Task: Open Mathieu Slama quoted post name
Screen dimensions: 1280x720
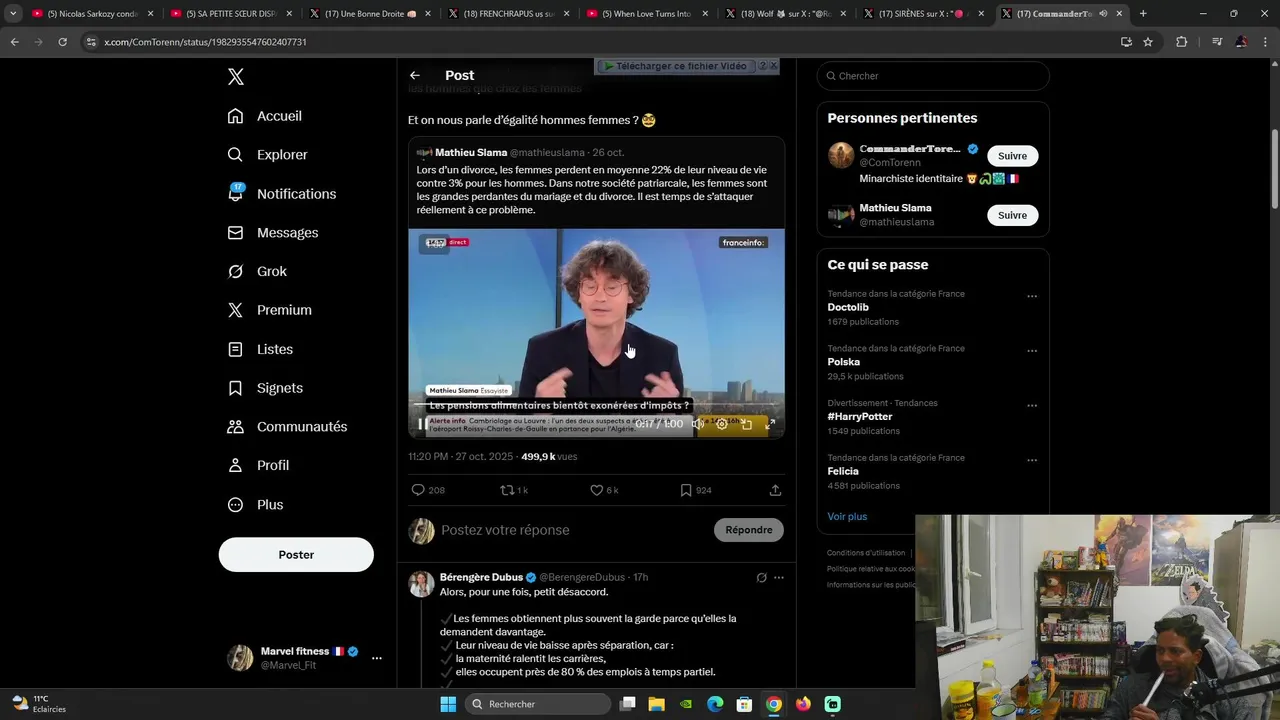Action: pos(471,153)
